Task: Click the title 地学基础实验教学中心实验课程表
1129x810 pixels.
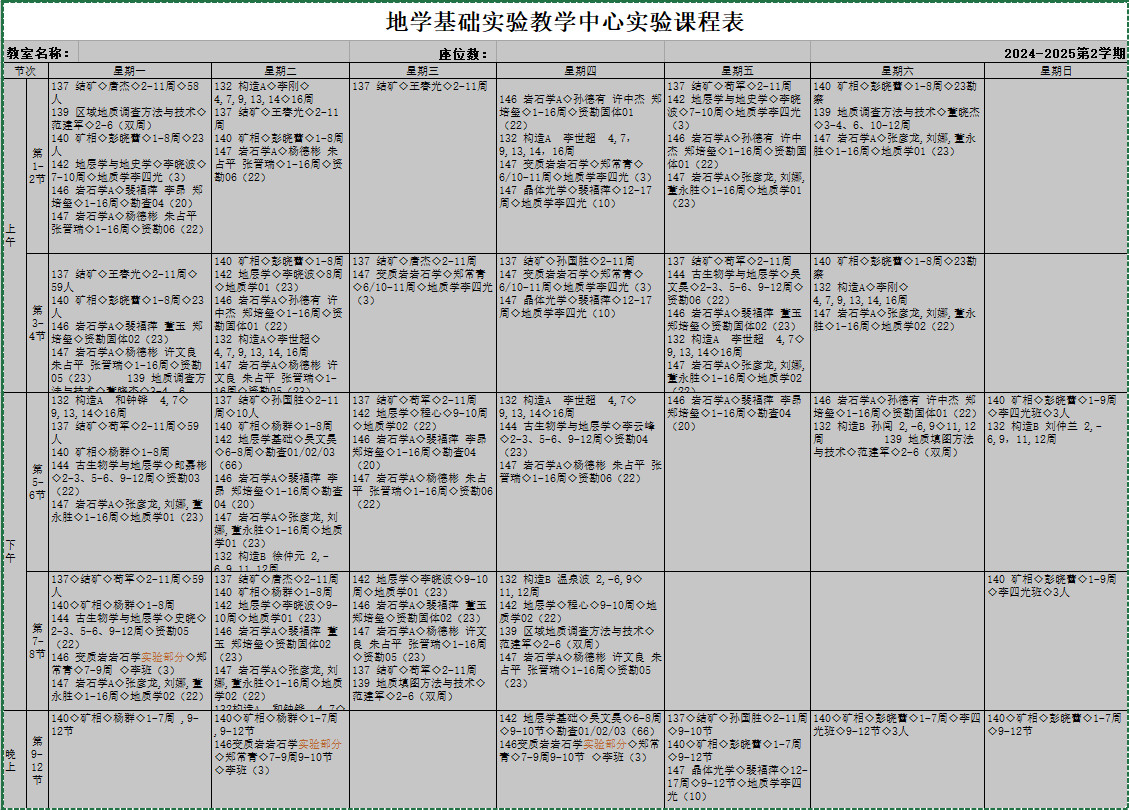Action: coord(565,23)
